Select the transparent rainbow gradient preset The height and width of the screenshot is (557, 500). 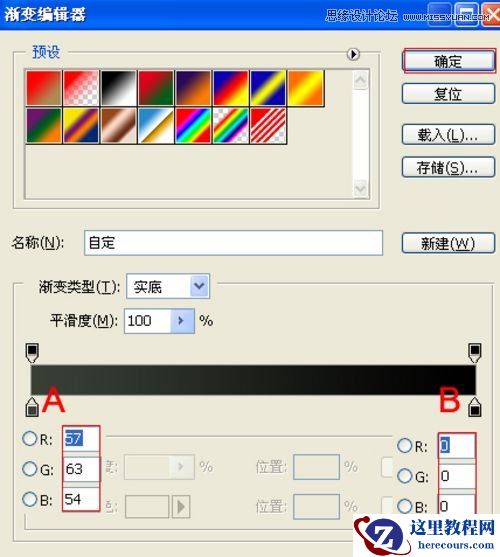[231, 126]
